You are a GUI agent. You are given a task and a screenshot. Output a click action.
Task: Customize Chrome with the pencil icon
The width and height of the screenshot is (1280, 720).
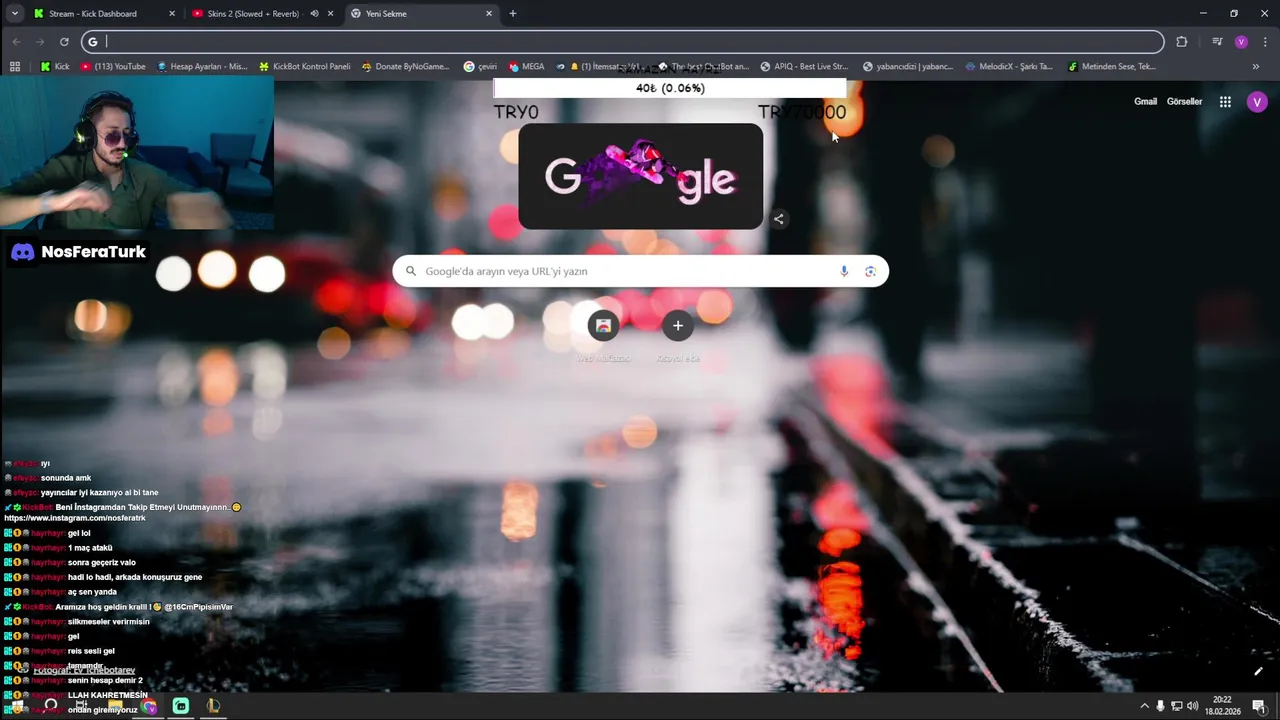click(x=1258, y=671)
